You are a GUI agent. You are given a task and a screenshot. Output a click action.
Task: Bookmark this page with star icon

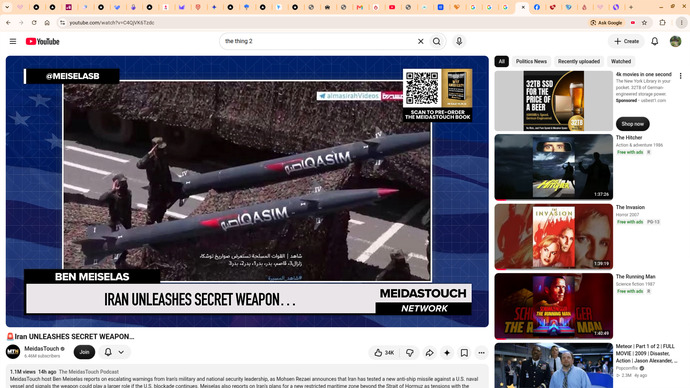pos(644,22)
